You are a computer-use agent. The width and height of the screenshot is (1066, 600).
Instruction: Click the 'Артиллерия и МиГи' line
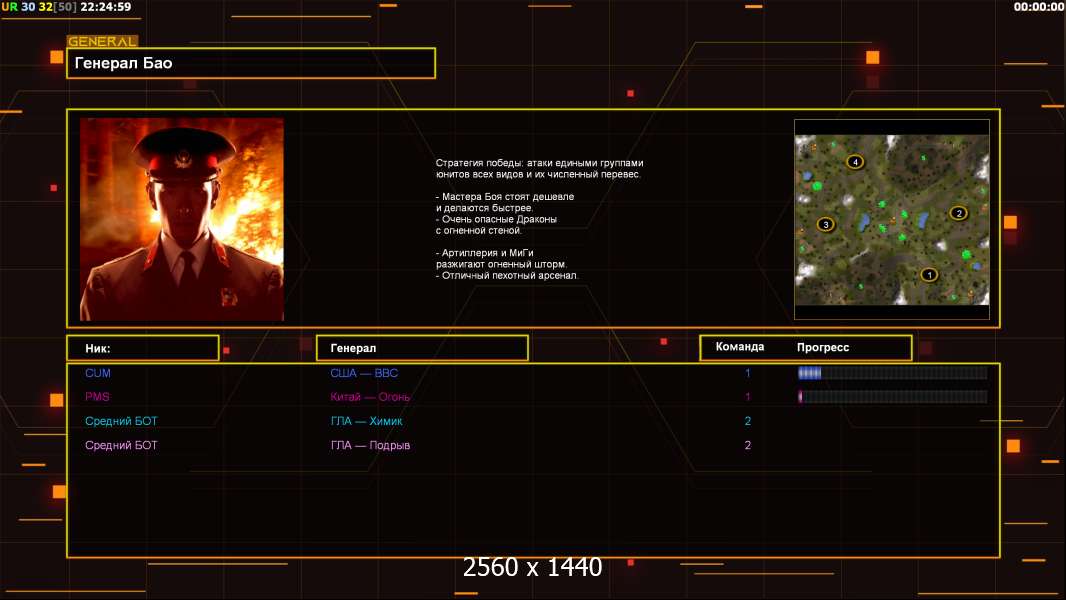485,253
